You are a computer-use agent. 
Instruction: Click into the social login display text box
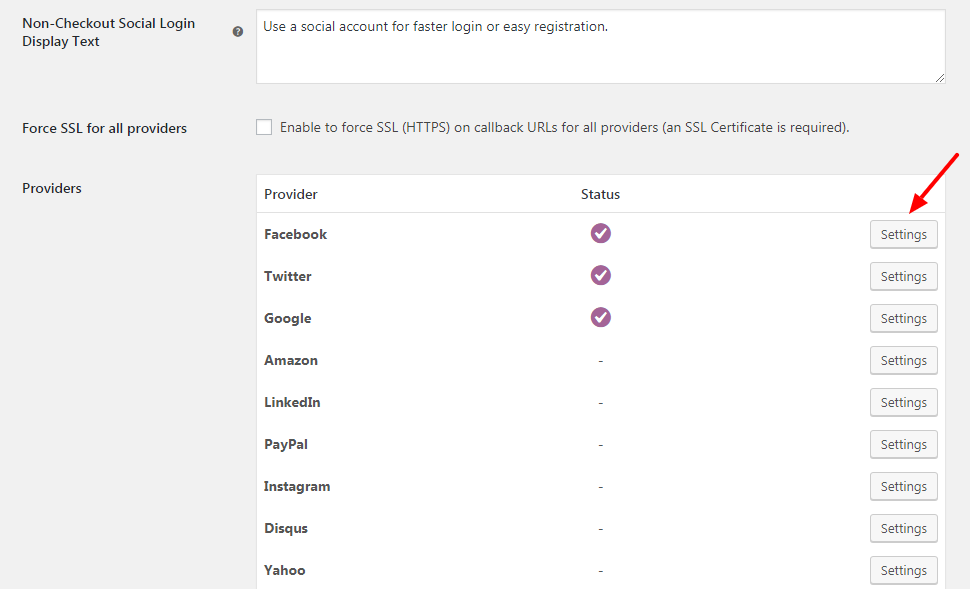[x=601, y=46]
